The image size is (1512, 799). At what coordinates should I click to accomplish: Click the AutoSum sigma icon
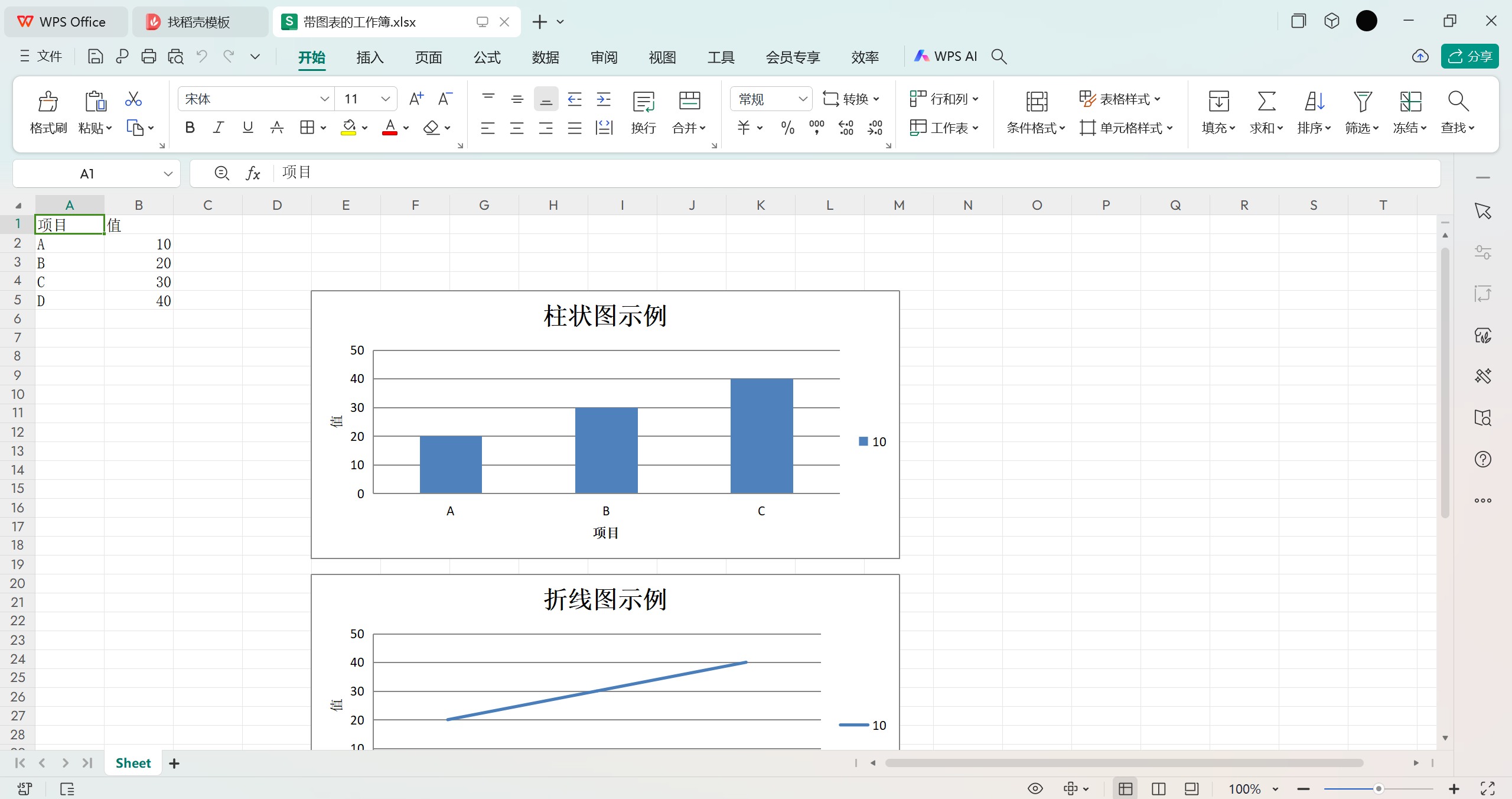pyautogui.click(x=1266, y=101)
